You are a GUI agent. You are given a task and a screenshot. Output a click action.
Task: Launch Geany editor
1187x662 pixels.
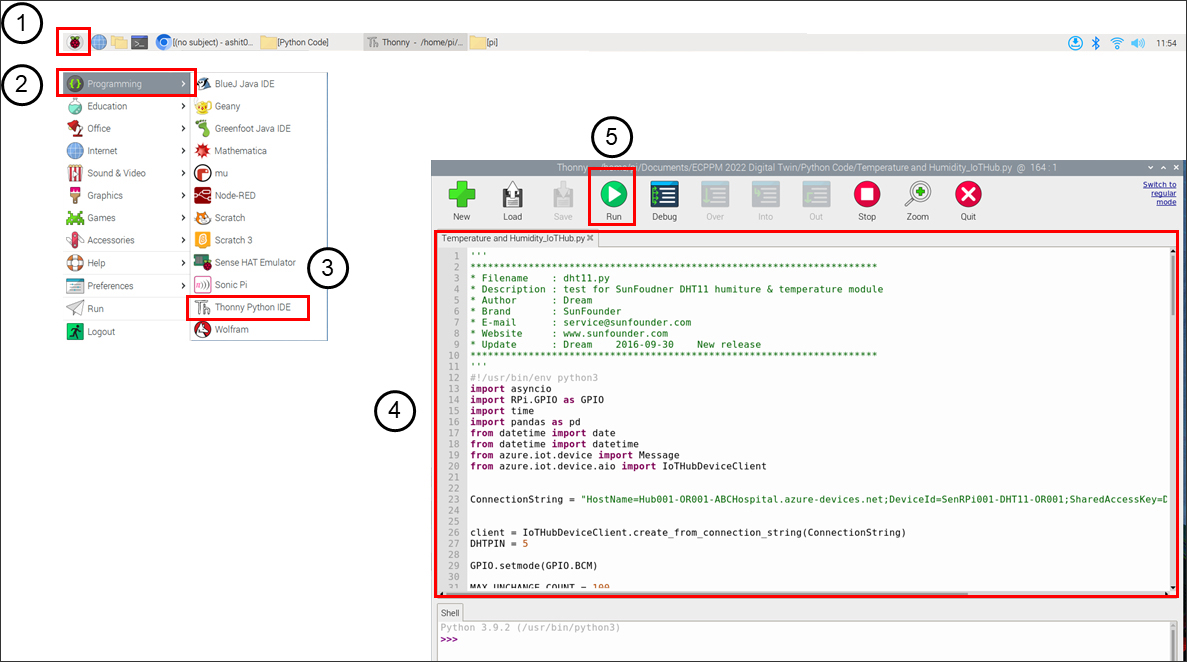[259, 106]
